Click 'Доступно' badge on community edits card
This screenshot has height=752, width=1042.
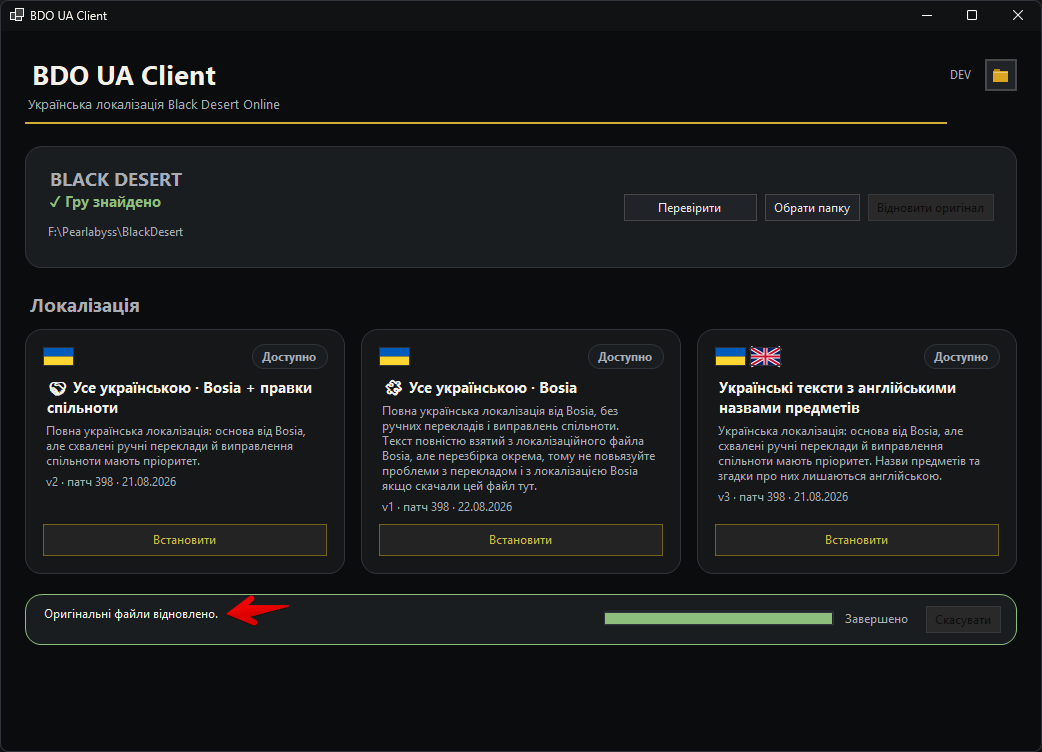[x=289, y=357]
